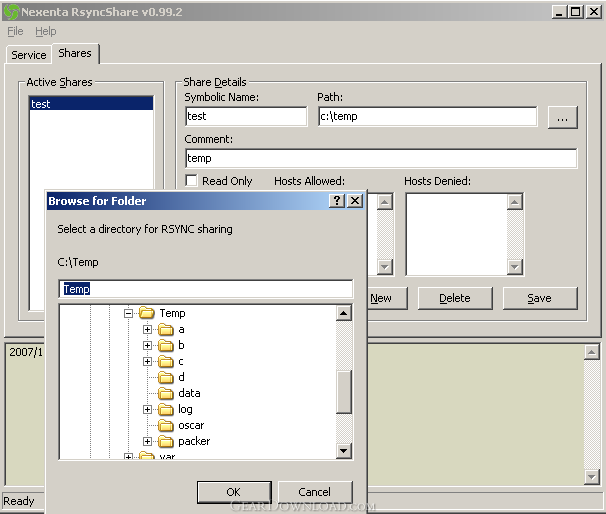The image size is (606, 514).
Task: Click the folder icon next to 'd'
Action: coord(166,378)
